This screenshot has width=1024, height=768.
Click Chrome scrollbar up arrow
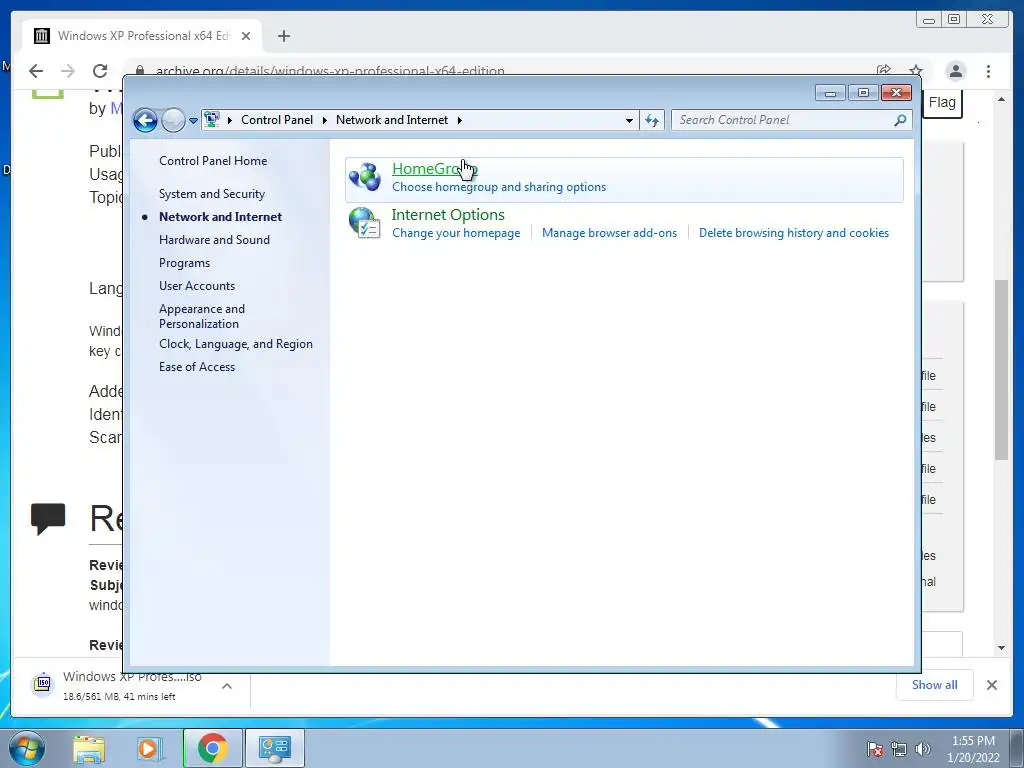[x=1001, y=99]
